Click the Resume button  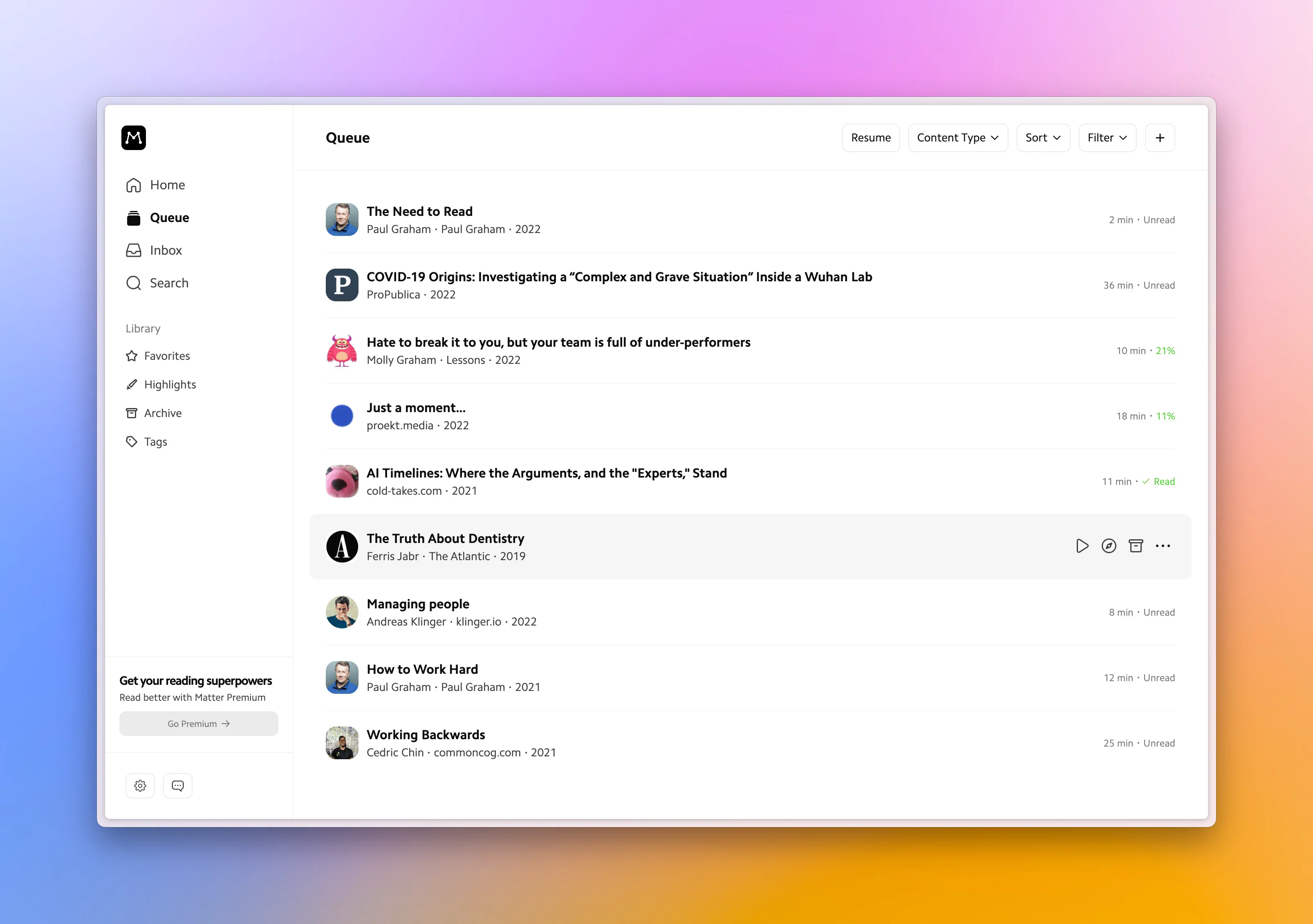870,138
